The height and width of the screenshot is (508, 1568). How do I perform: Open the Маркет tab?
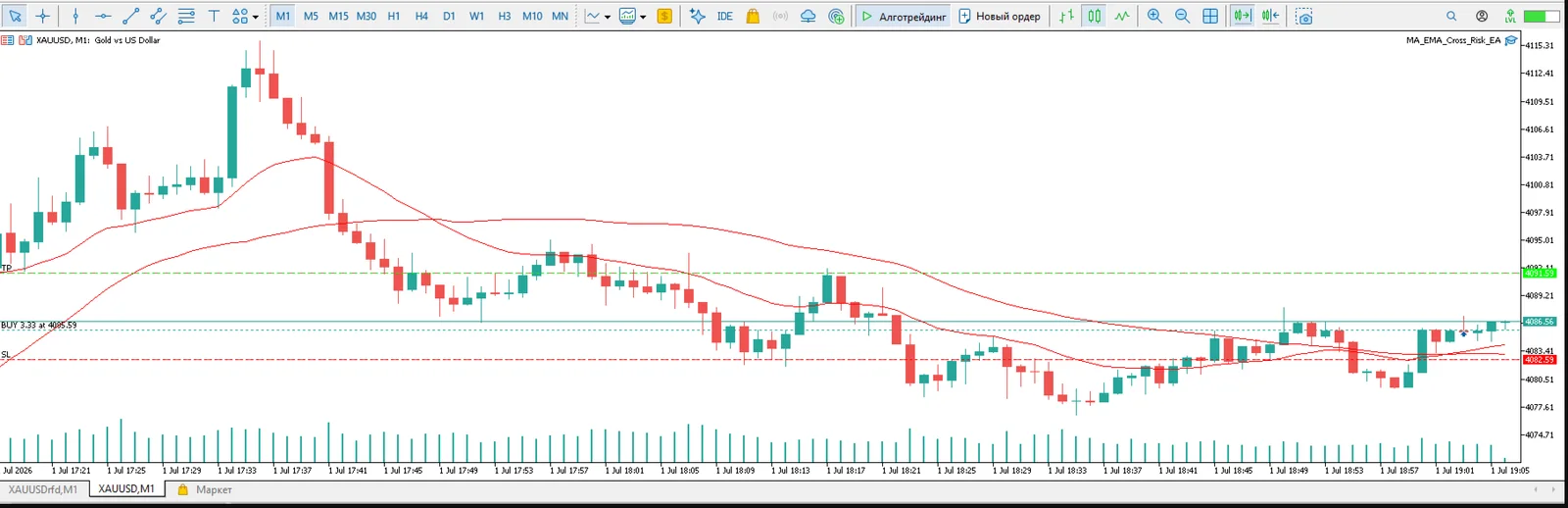(205, 488)
